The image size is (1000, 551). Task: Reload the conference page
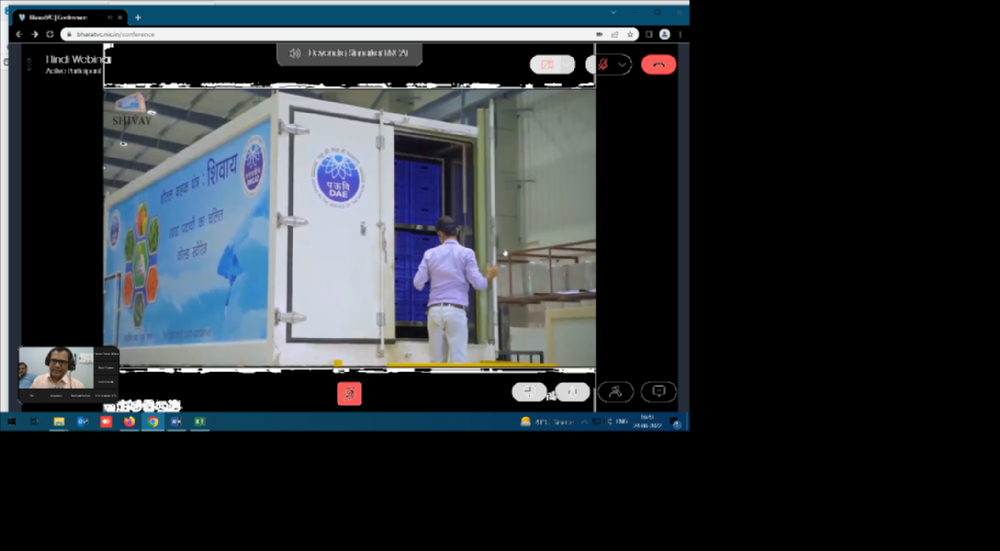tap(50, 34)
